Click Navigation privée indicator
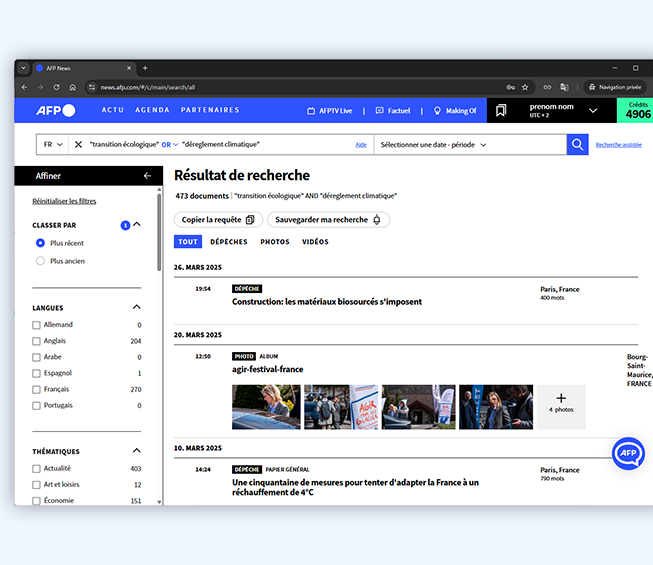 pos(615,87)
